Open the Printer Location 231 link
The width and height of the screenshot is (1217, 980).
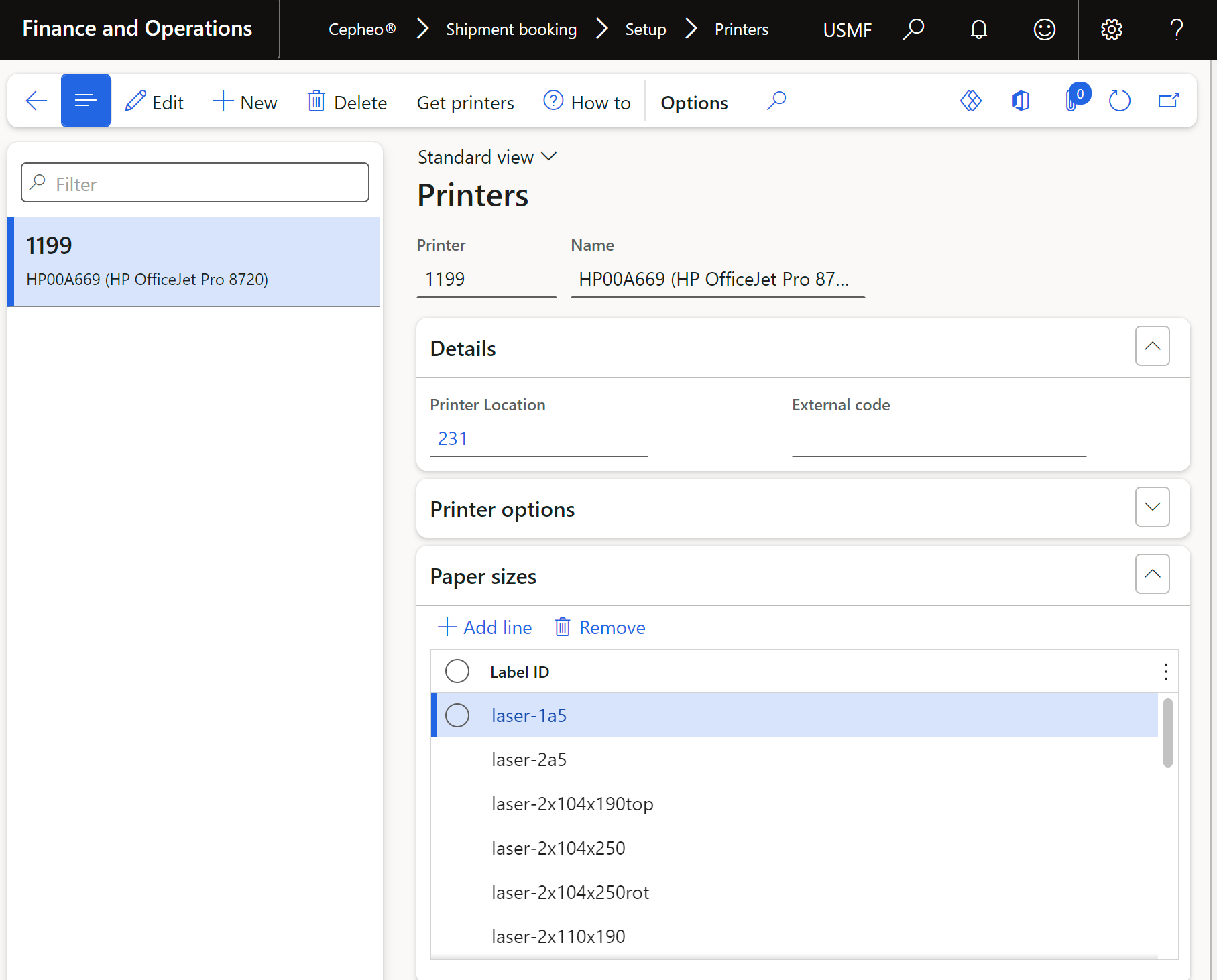click(453, 438)
